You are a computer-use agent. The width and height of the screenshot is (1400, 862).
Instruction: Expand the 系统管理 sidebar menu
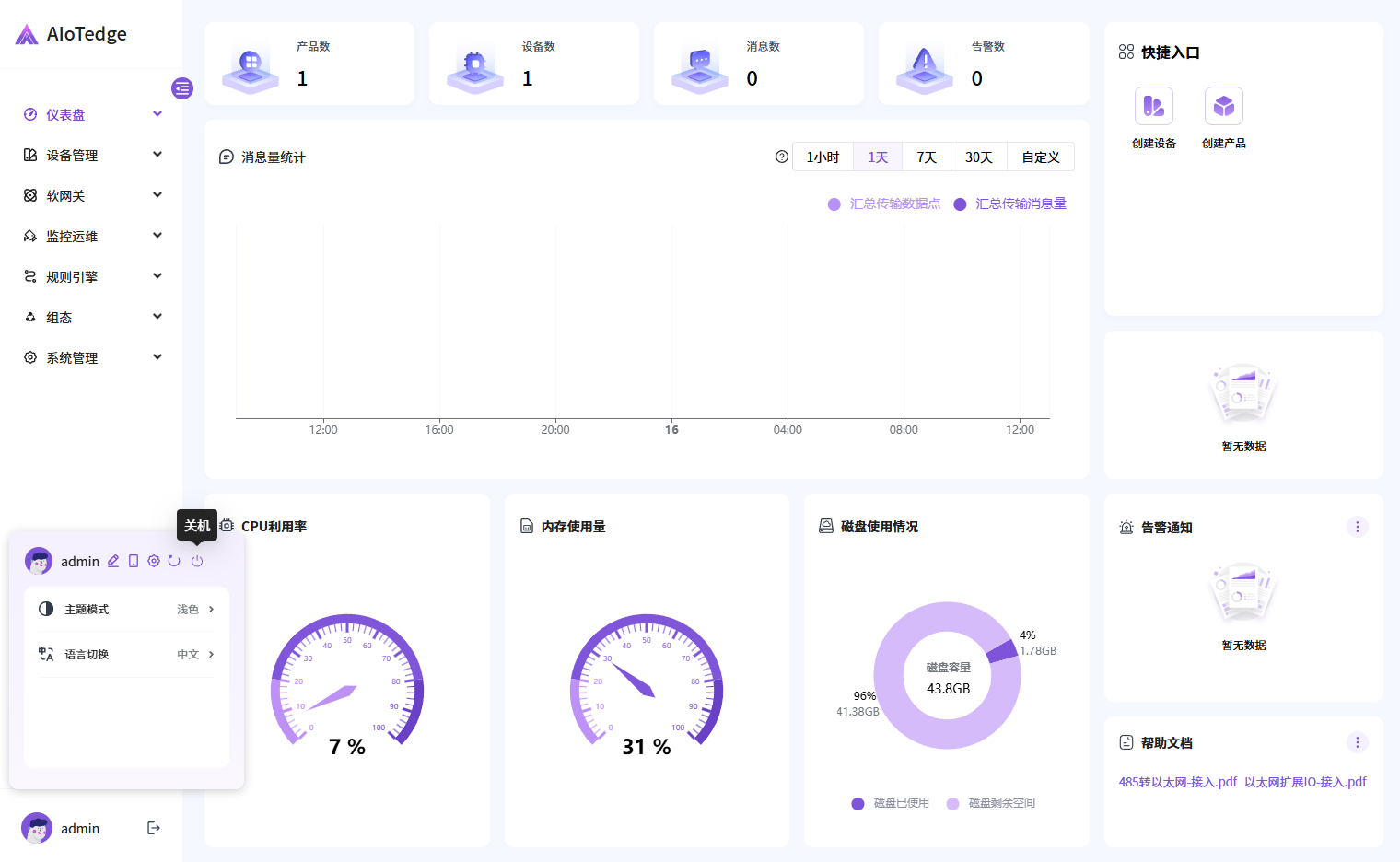pyautogui.click(x=92, y=358)
